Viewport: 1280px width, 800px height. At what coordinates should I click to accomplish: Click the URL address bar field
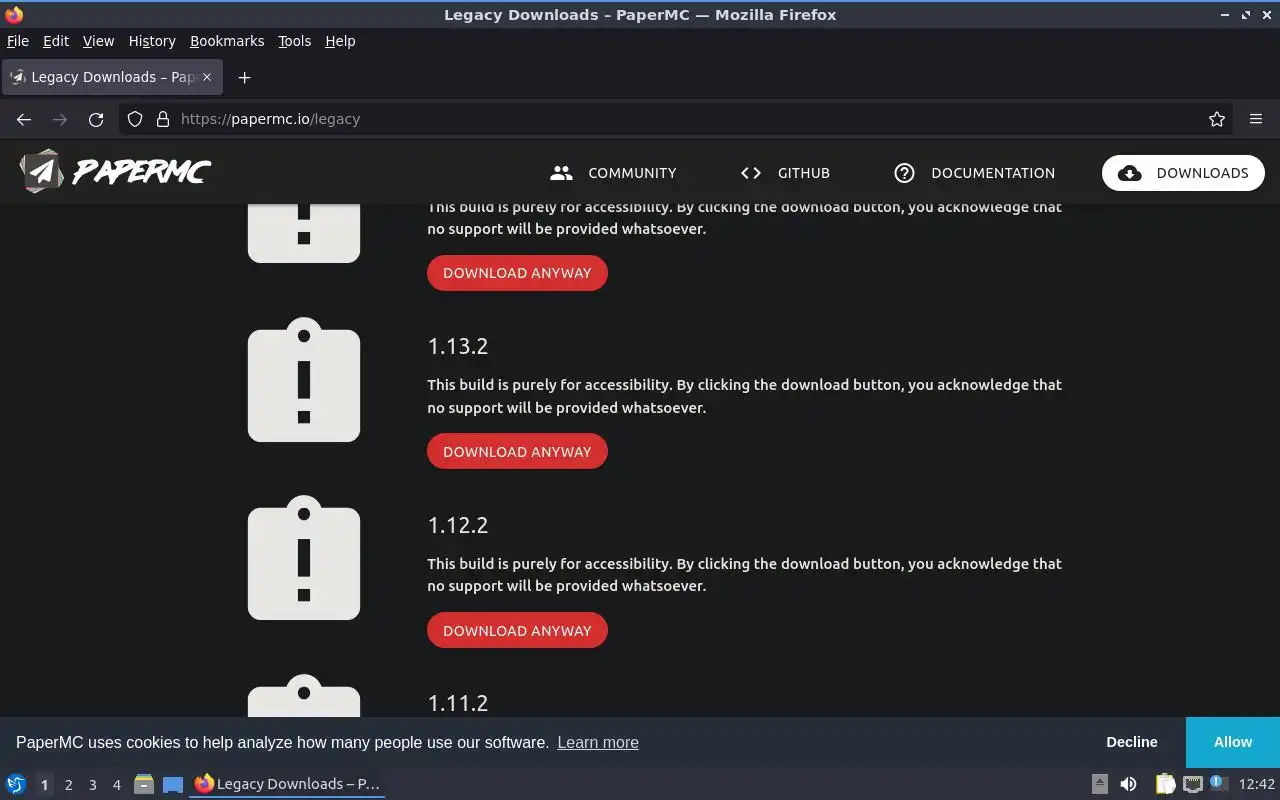click(676, 119)
